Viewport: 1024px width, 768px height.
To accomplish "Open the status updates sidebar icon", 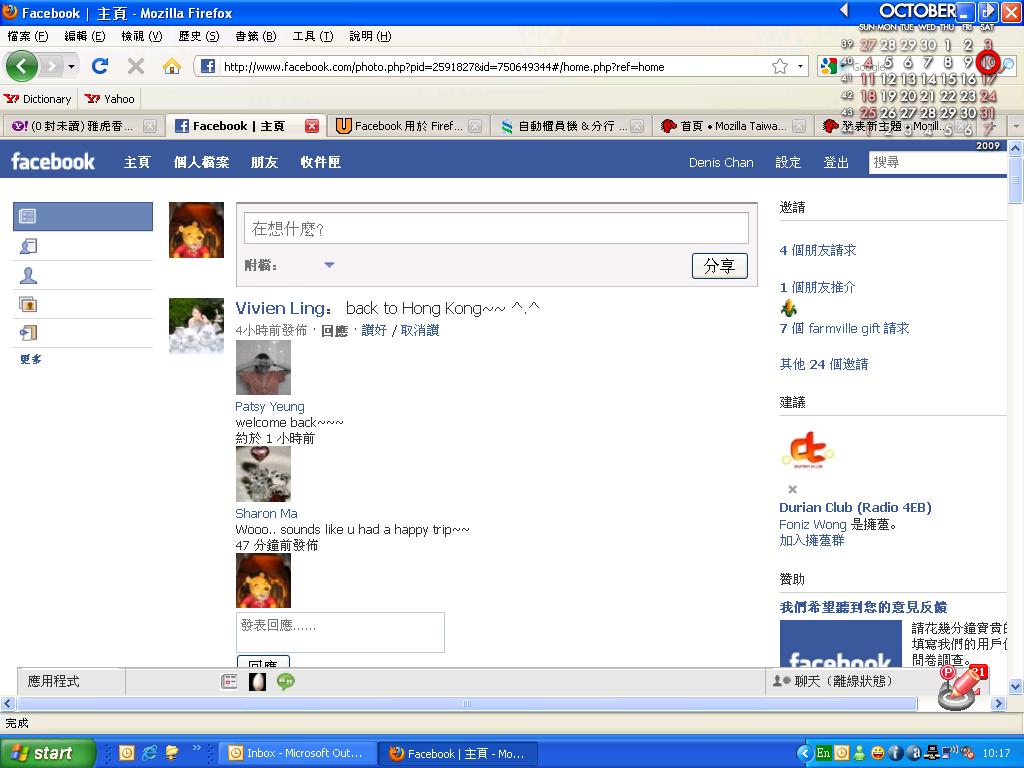I will pyautogui.click(x=28, y=246).
